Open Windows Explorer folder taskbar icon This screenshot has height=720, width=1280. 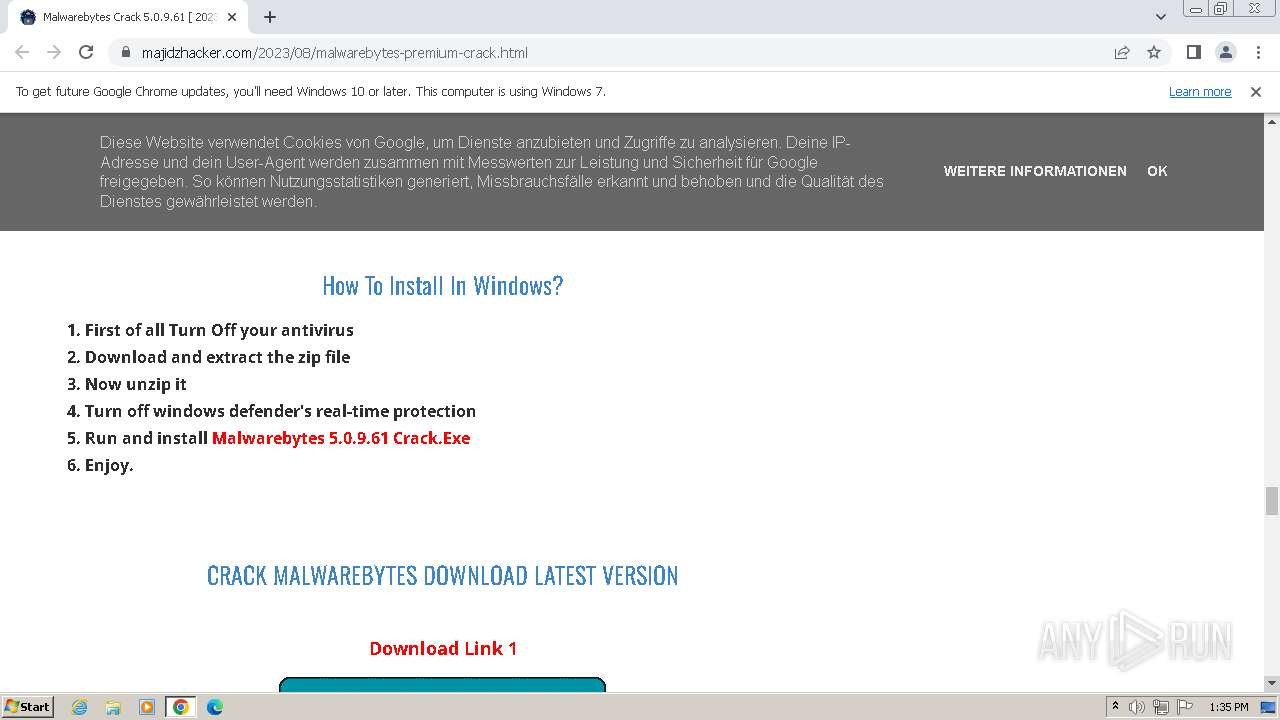(x=113, y=707)
